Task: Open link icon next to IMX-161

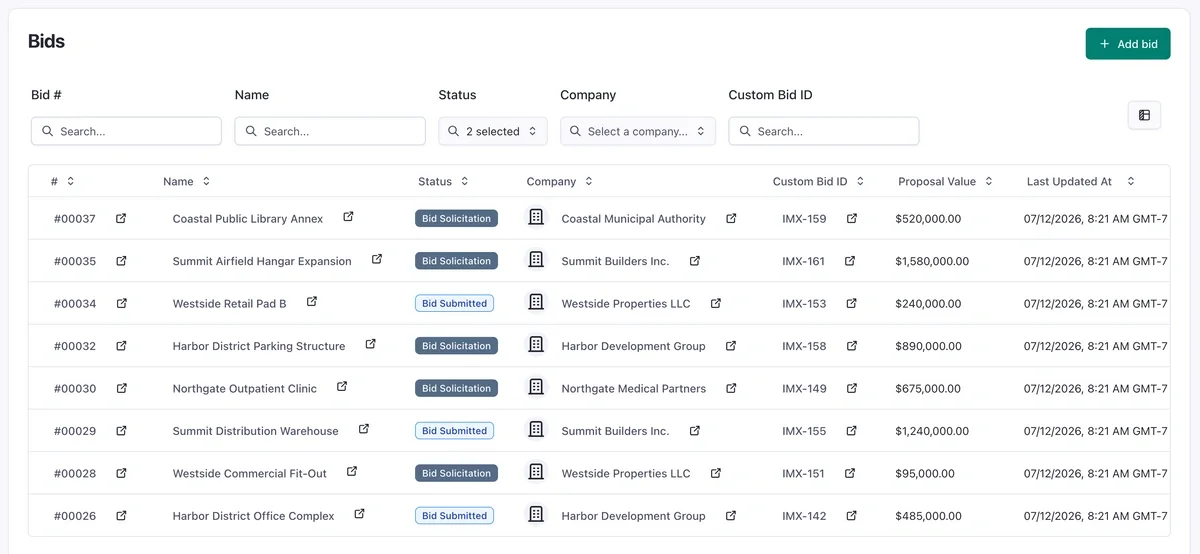Action: [x=850, y=261]
